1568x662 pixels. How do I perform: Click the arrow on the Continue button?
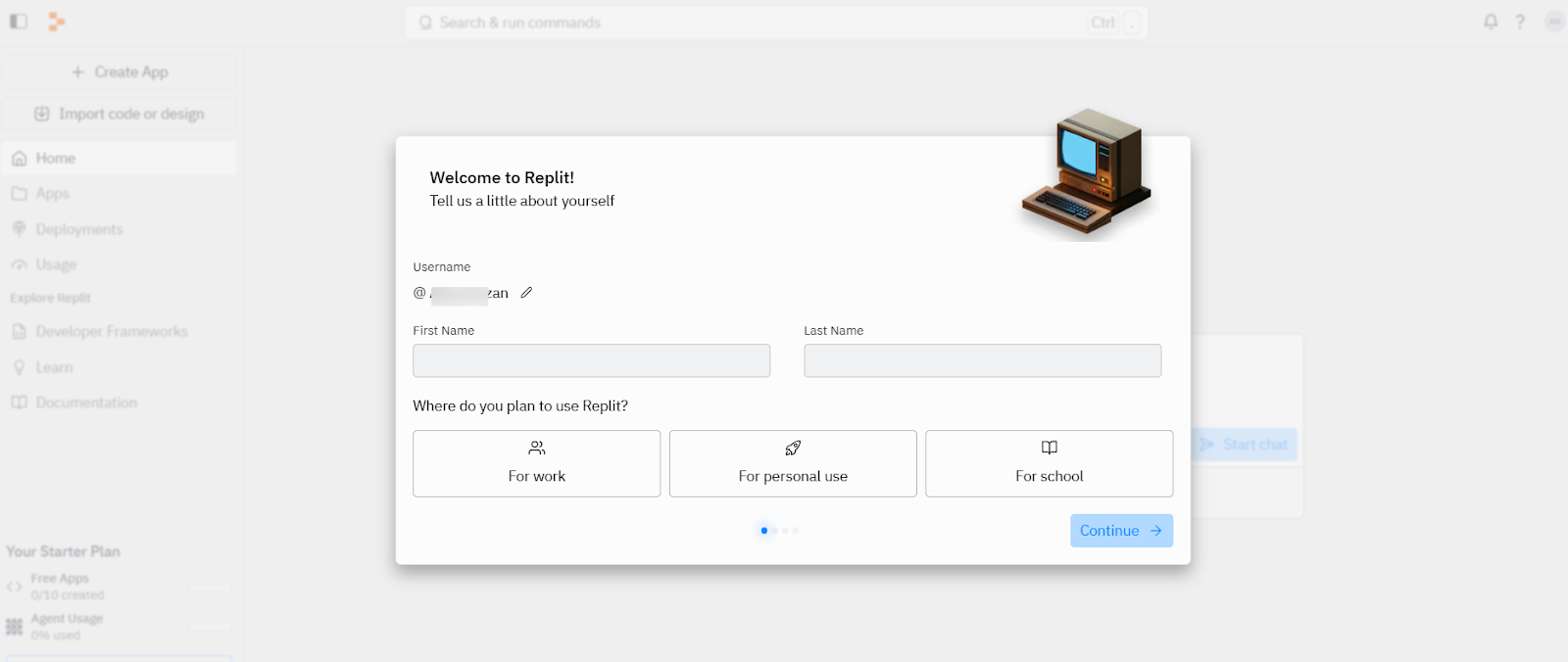(1156, 531)
